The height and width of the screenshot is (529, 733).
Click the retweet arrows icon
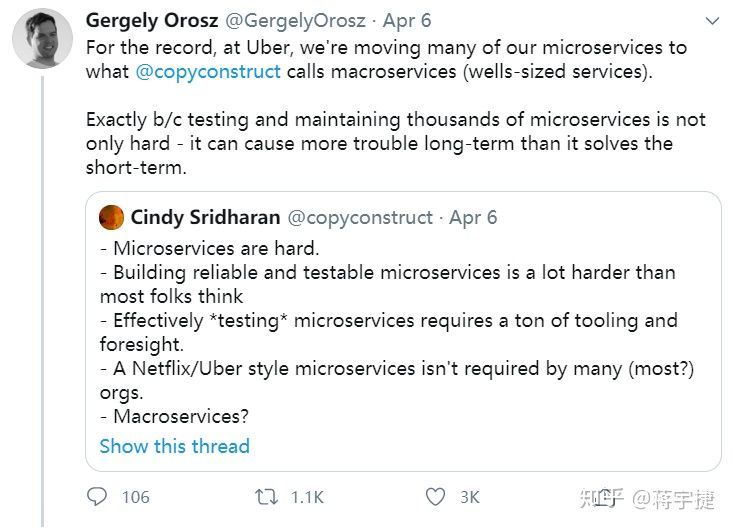tap(266, 497)
